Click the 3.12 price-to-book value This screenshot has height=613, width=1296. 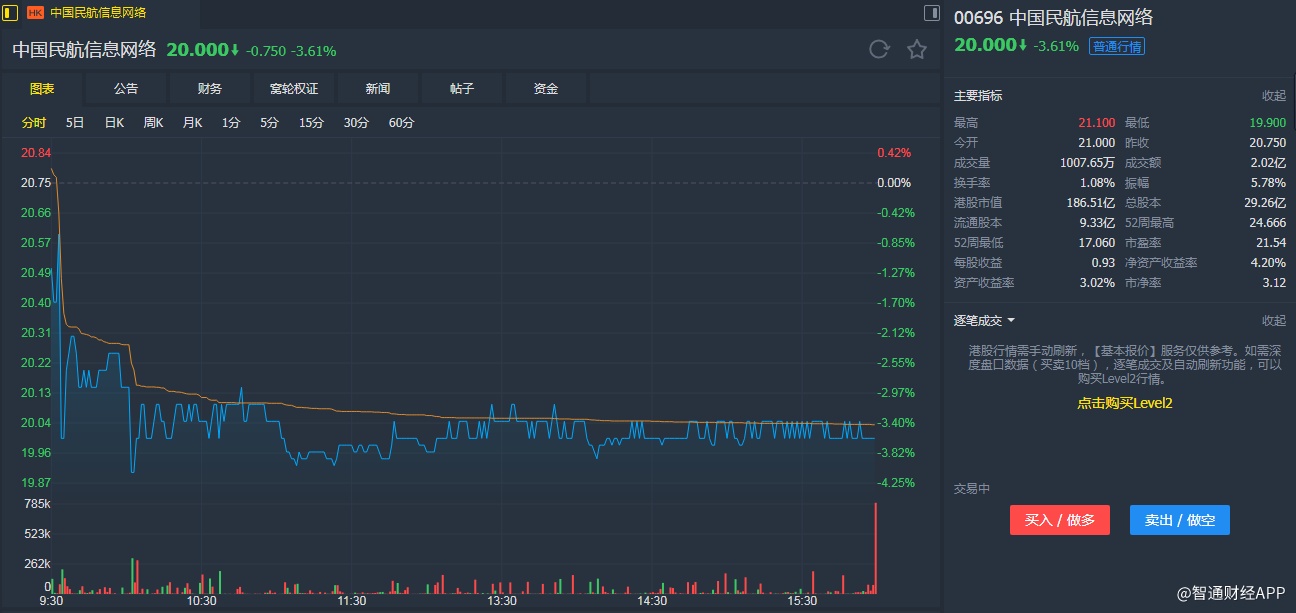(1274, 283)
